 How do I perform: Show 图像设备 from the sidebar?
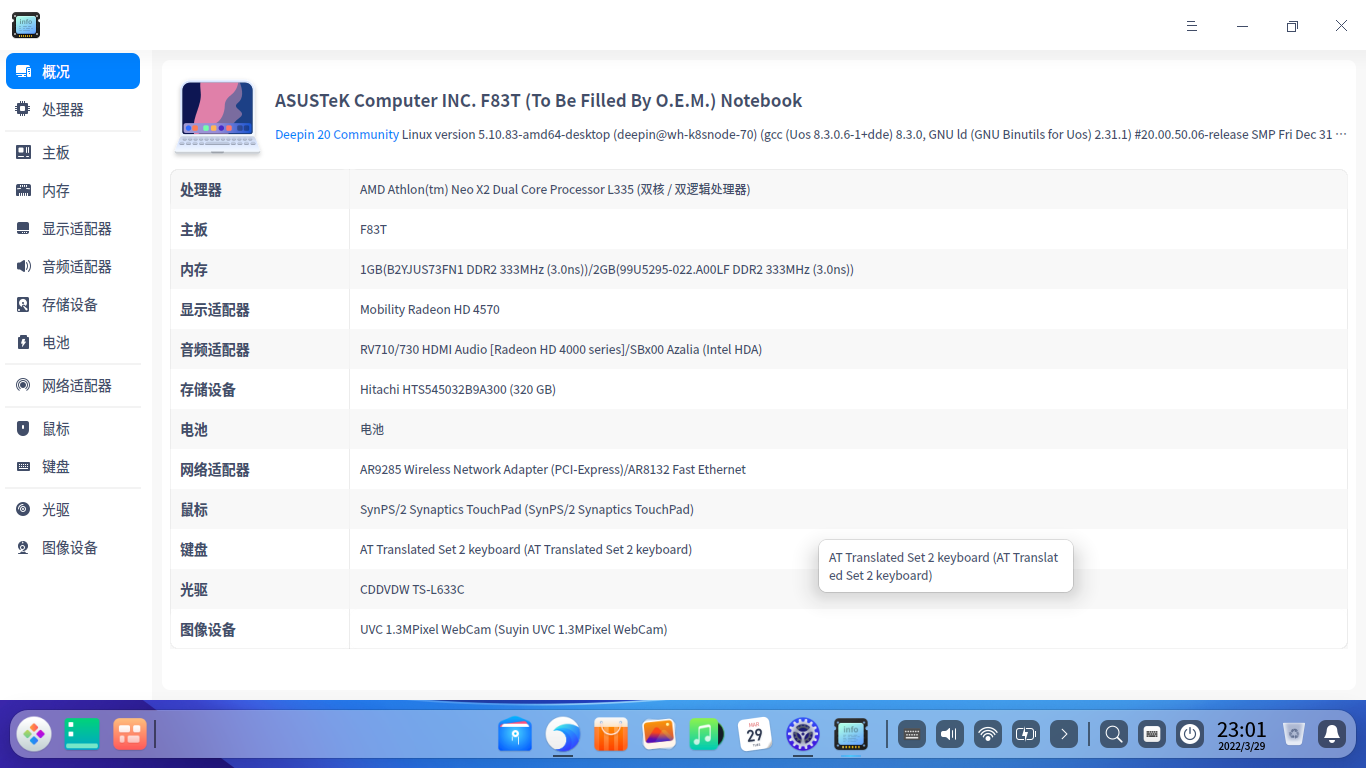(x=73, y=547)
